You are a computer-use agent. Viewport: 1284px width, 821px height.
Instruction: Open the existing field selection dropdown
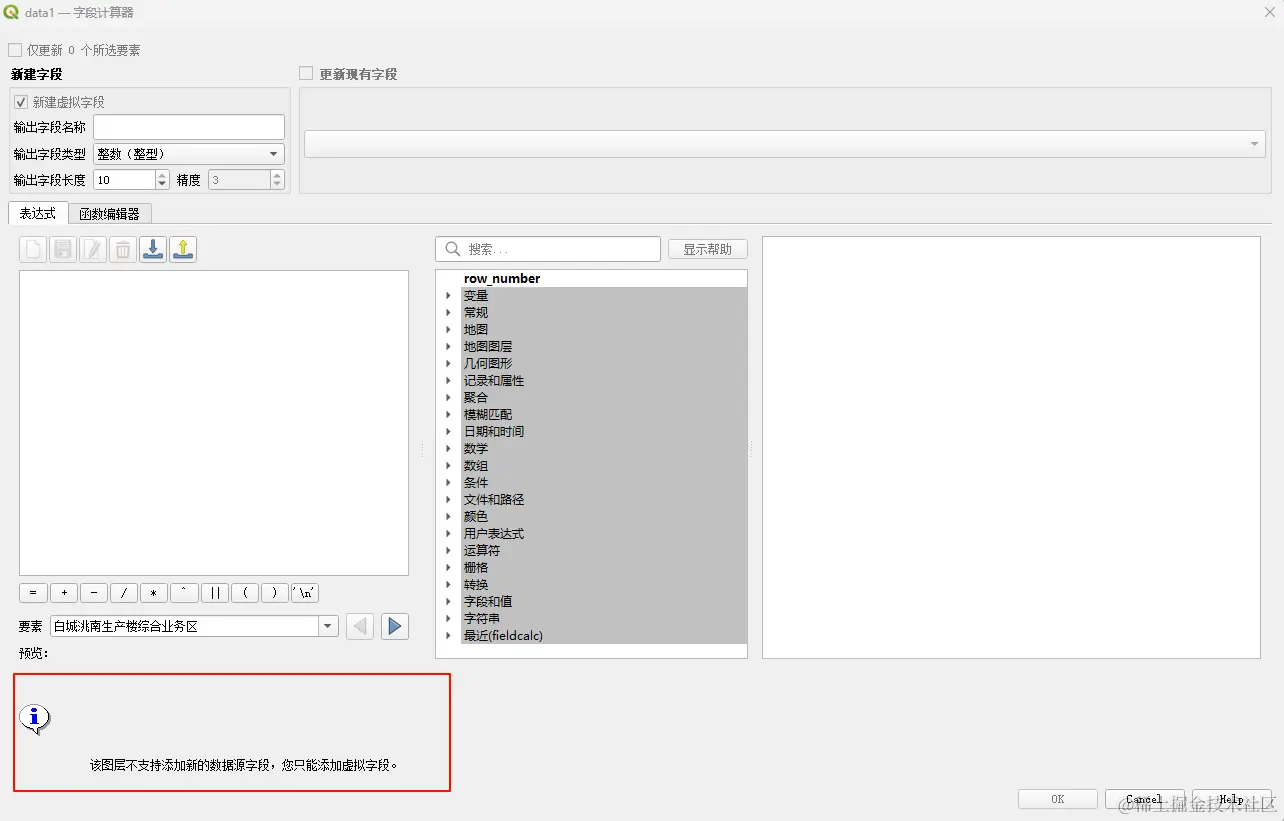[785, 144]
